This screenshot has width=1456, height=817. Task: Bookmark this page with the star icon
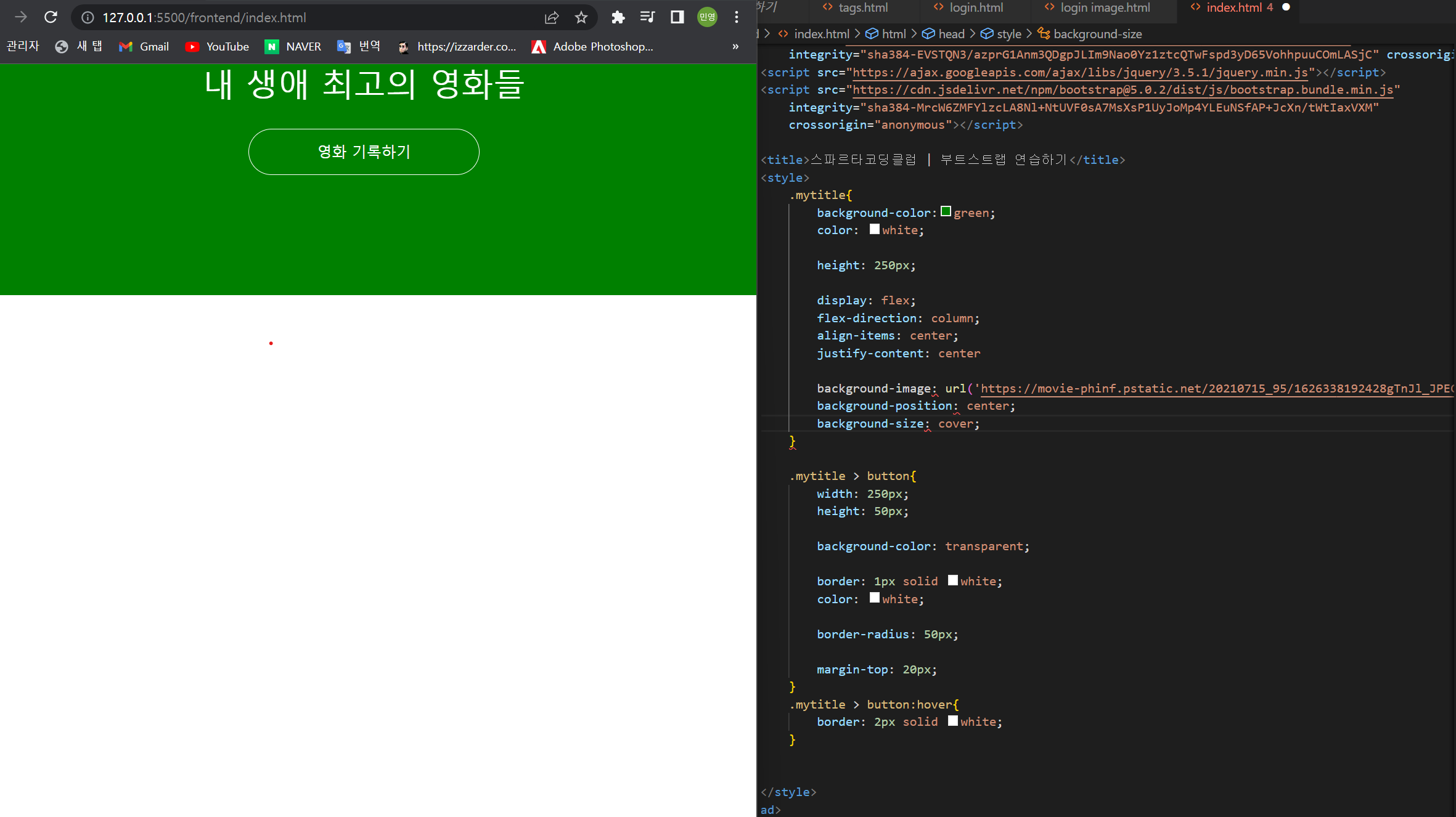point(581,17)
